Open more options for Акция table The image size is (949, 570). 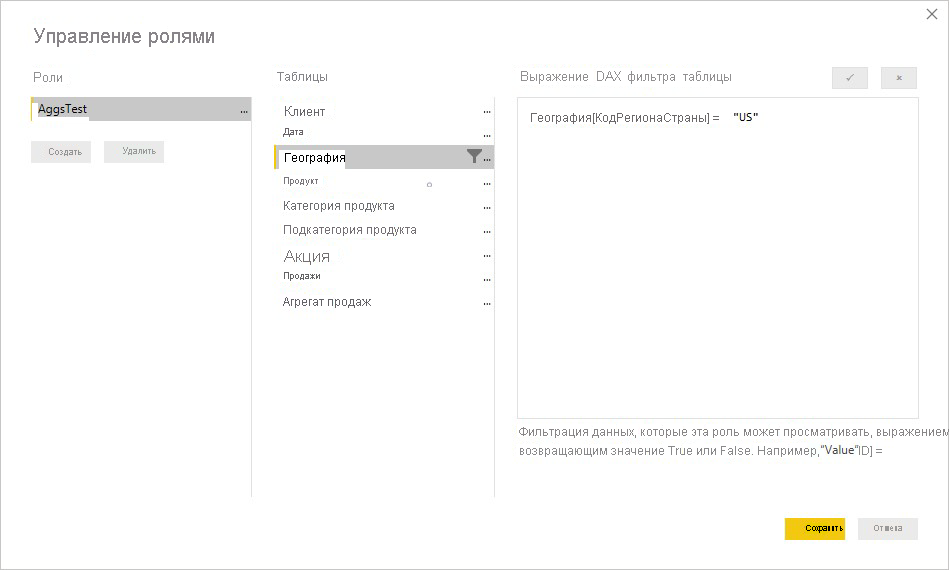(x=487, y=256)
